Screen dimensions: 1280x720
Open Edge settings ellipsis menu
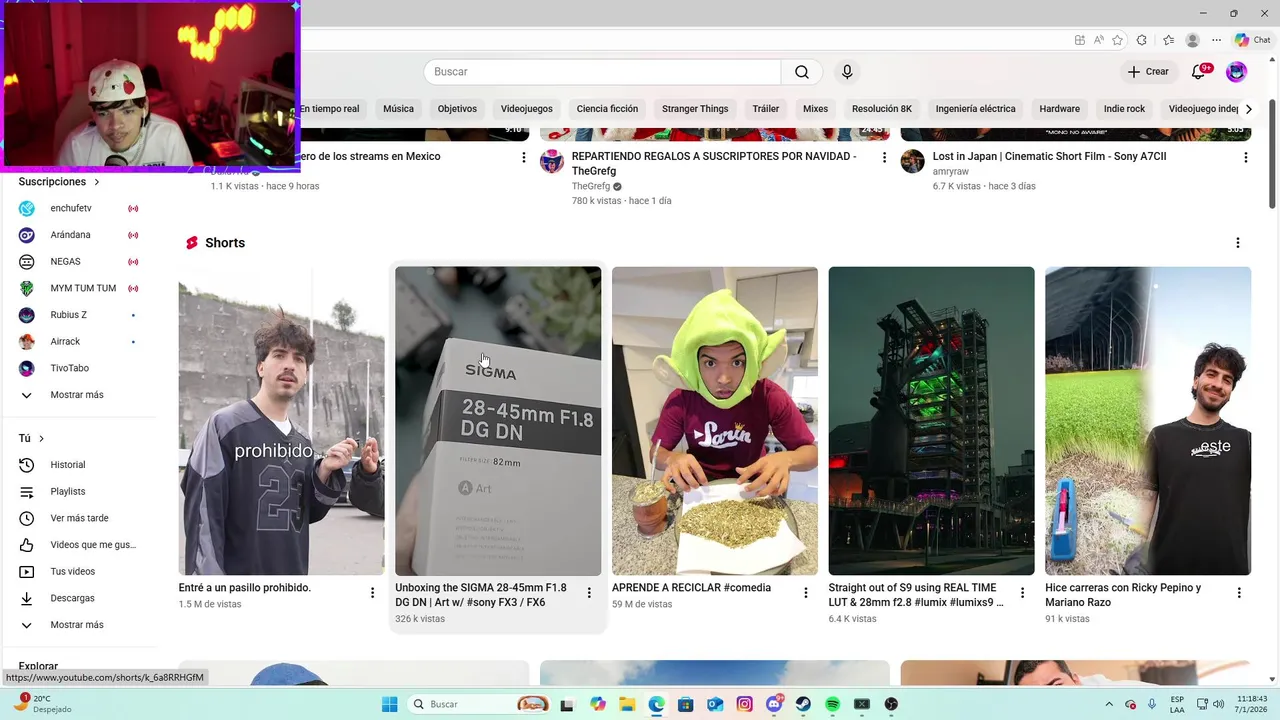(1216, 40)
